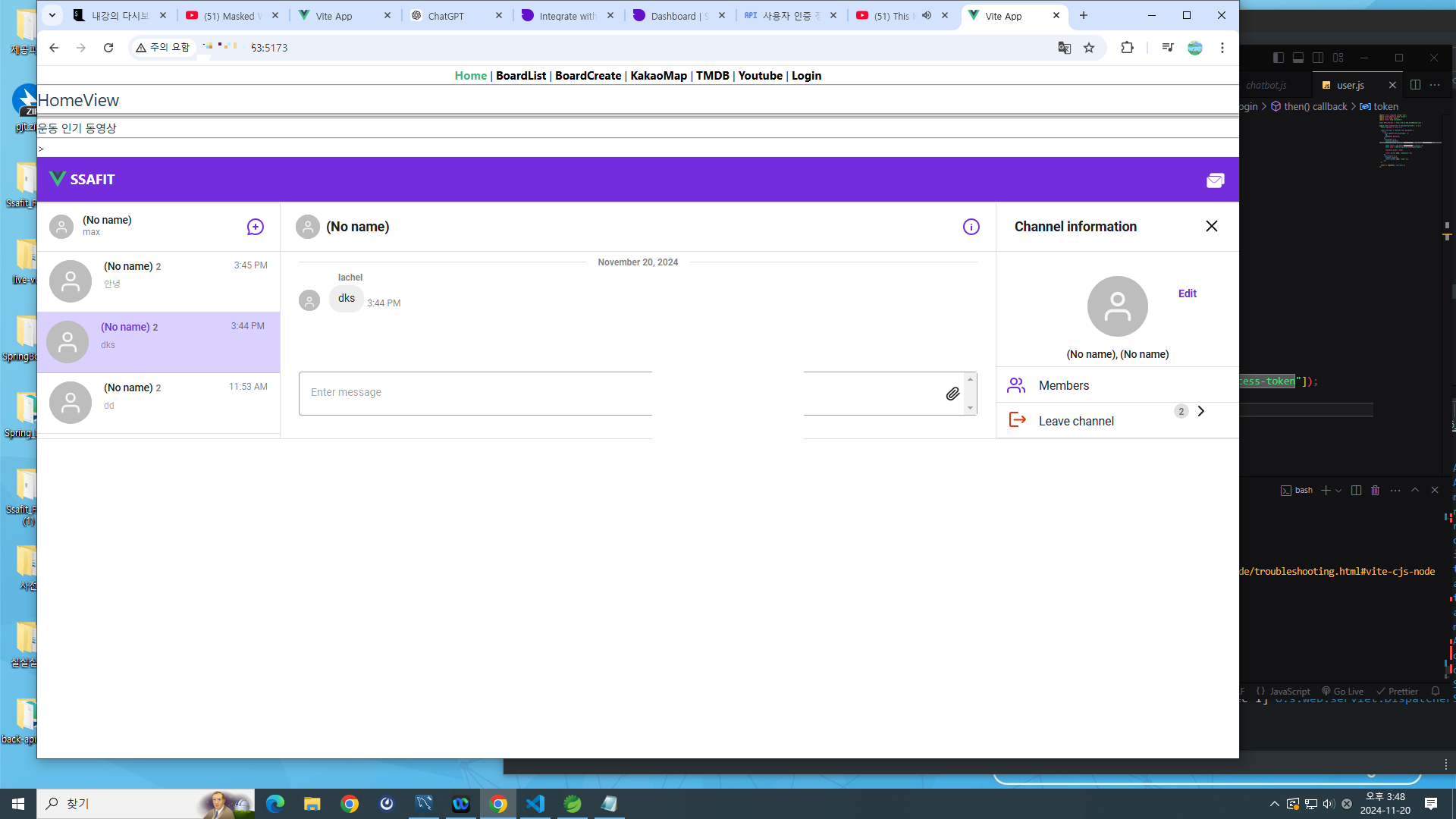Image resolution: width=1456 pixels, height=819 pixels.
Task: Open Chrome extensions puzzle icon
Action: point(1128,48)
